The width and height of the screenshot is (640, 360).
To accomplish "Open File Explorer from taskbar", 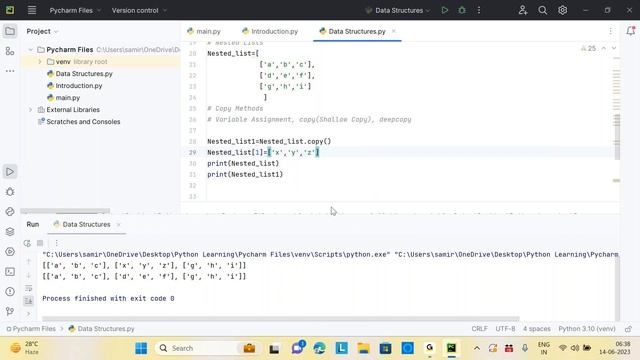I will click(x=363, y=348).
